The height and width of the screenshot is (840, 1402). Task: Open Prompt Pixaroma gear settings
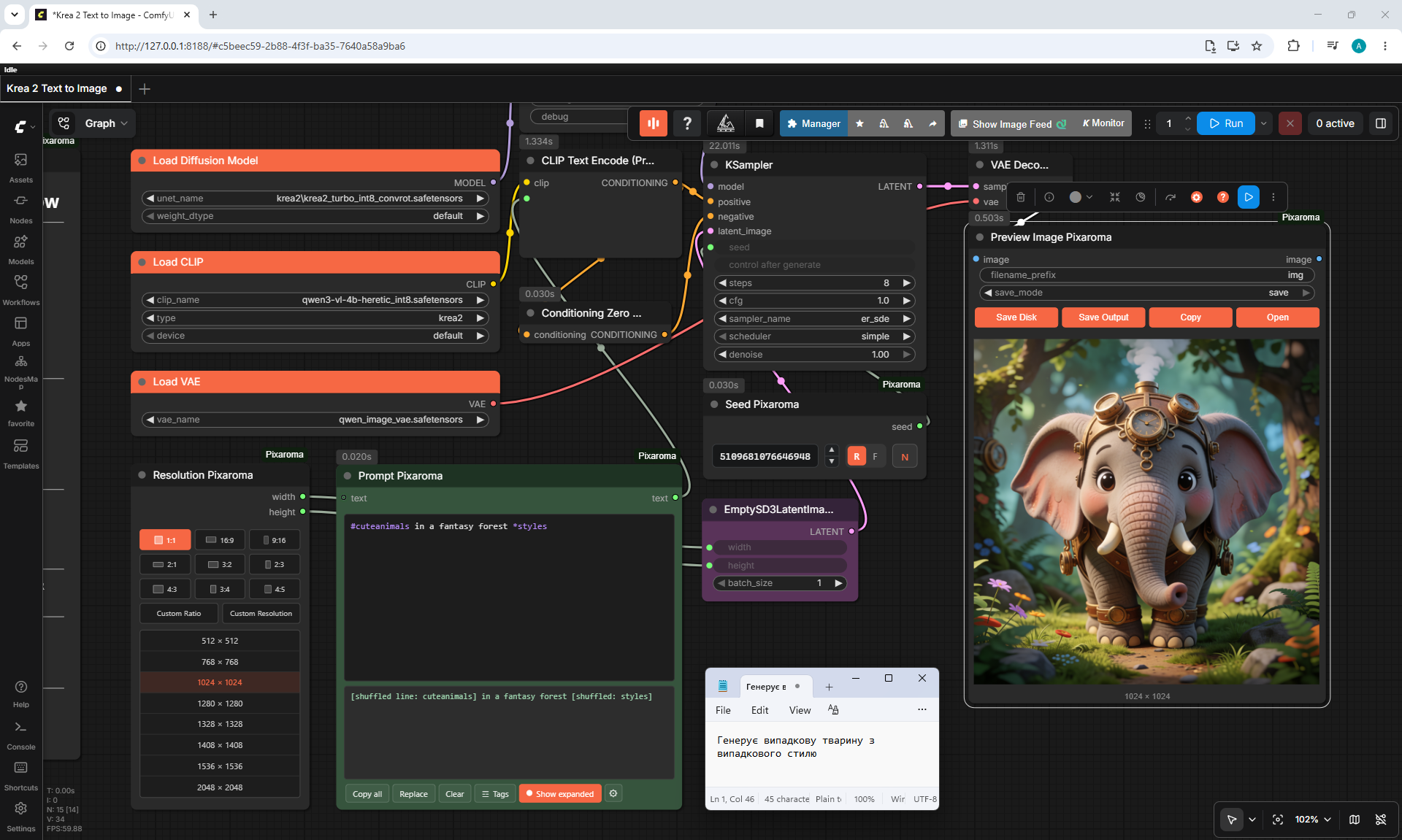pos(613,793)
